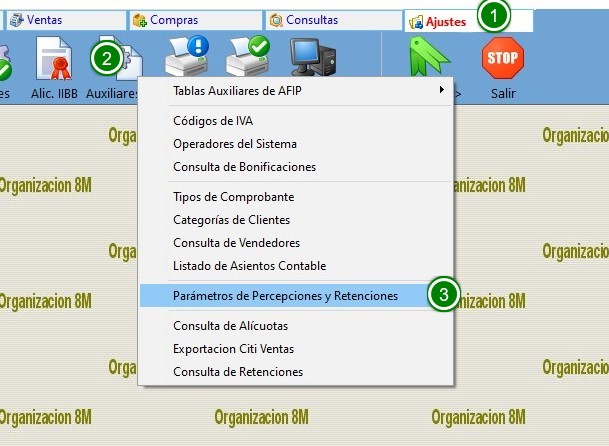Choose Códigos de IVA menu entry
The image size is (609, 446).
point(296,121)
